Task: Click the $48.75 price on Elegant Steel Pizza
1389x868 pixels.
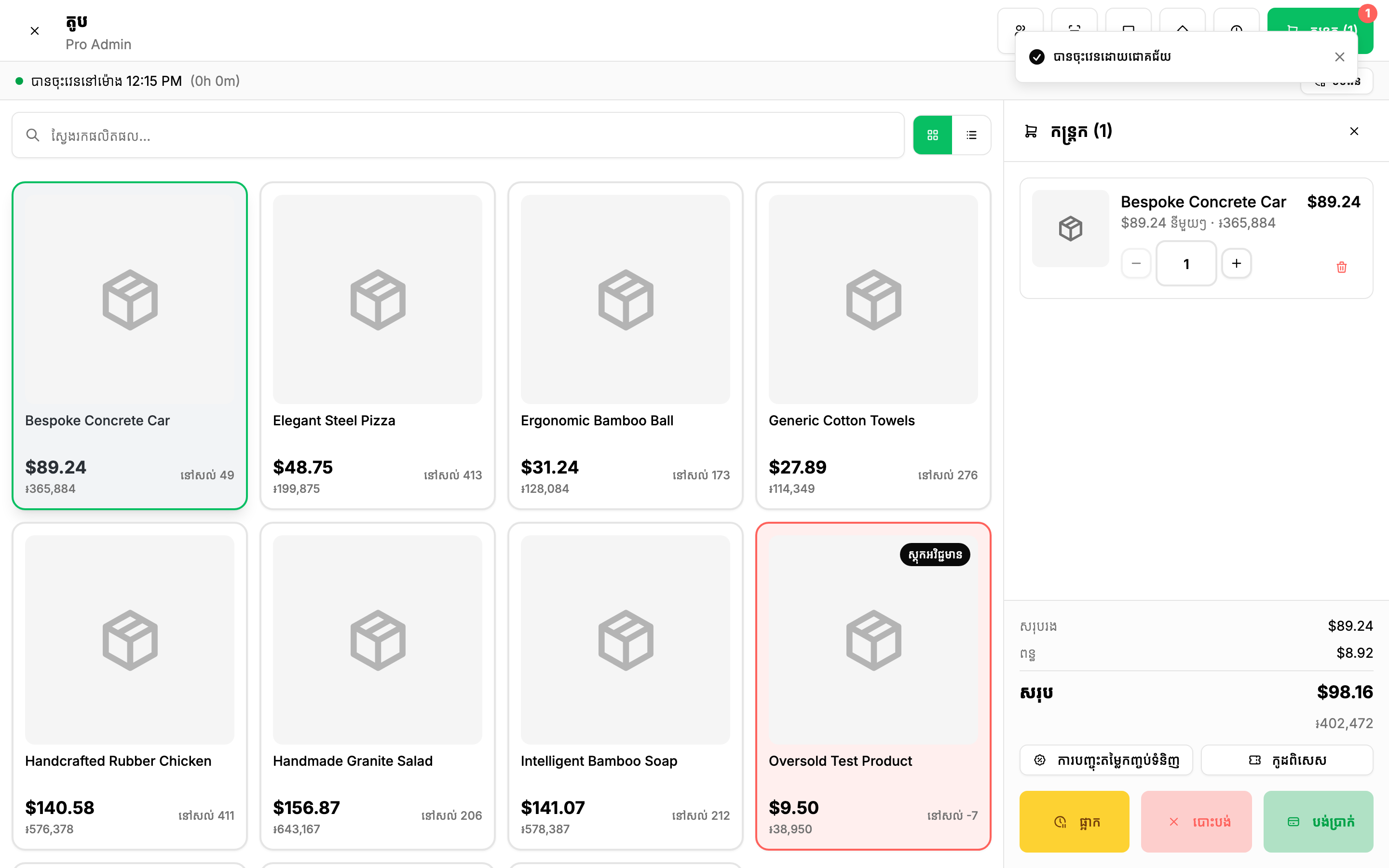Action: coord(303,467)
